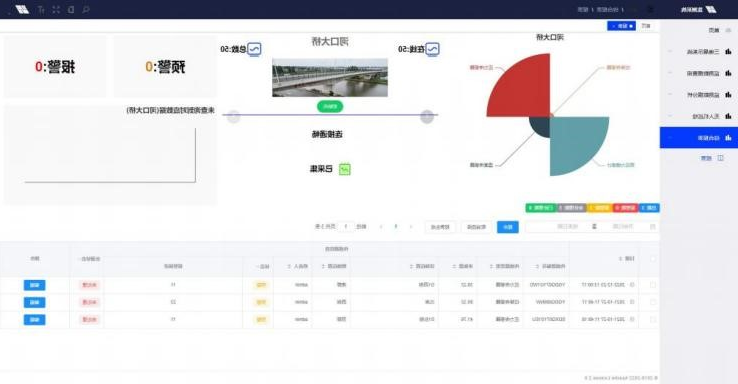
Task: Click the dark navy pie chart slice
Action: point(541,126)
